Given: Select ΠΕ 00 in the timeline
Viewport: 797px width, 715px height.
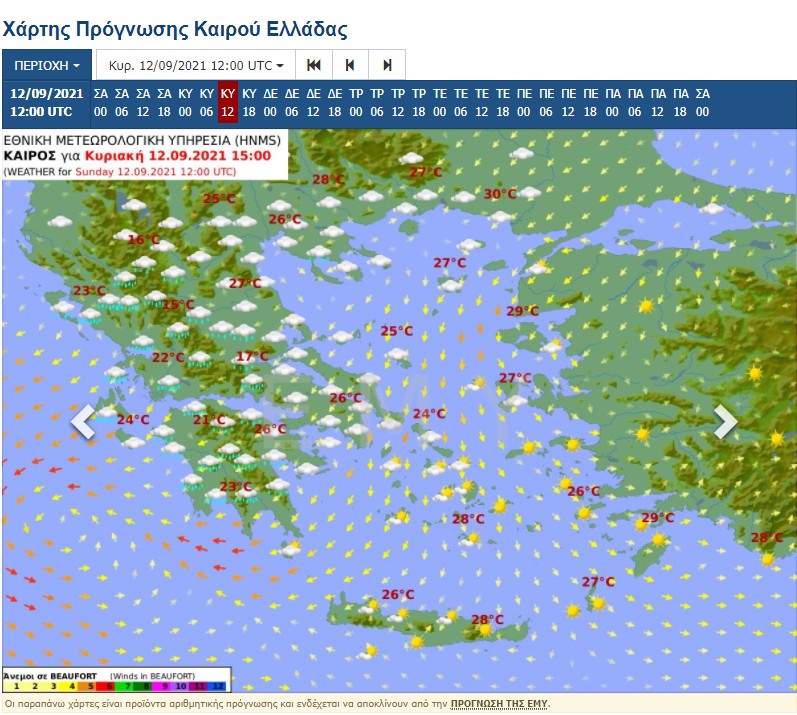Looking at the screenshot, I should [524, 102].
